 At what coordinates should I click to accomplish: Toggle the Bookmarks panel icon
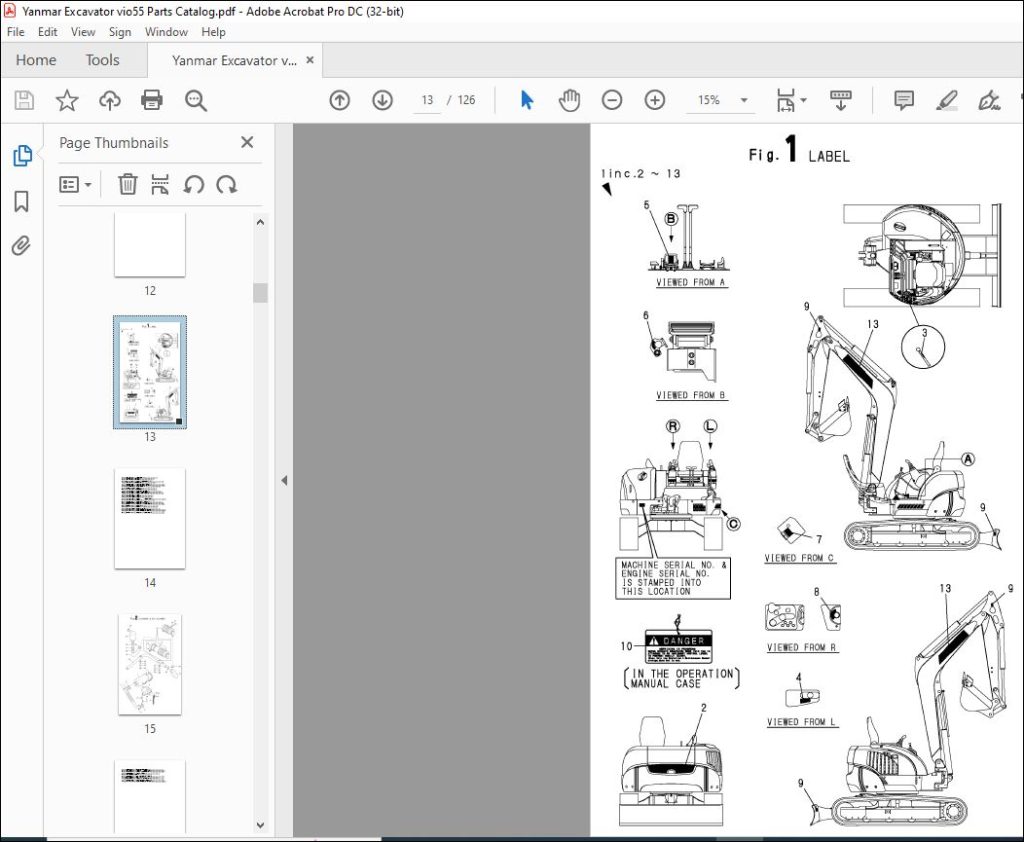click(x=22, y=202)
